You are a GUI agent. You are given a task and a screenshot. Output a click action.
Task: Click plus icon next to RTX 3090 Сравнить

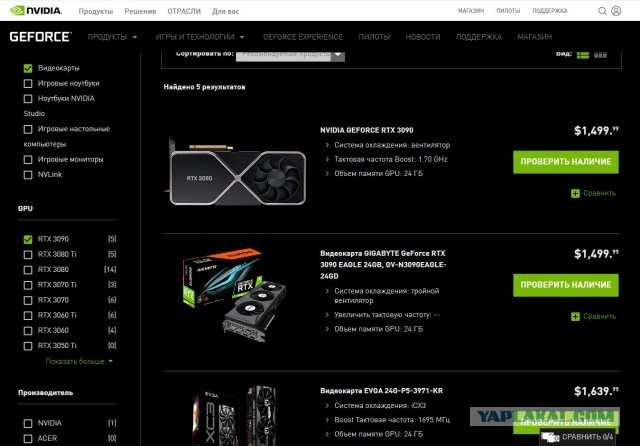coord(575,193)
